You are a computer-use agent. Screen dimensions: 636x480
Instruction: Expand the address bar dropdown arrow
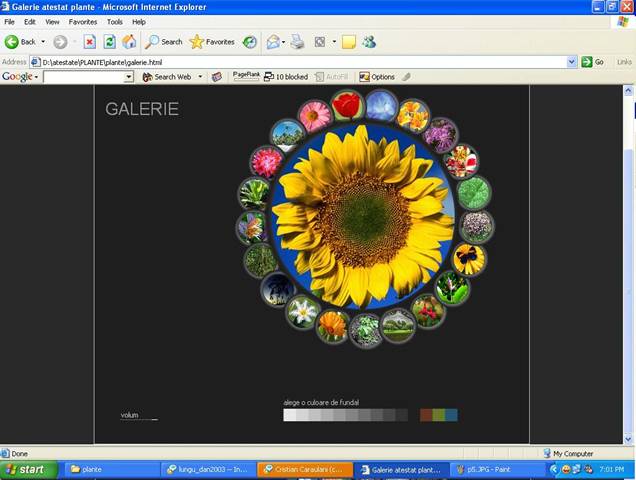[x=572, y=62]
